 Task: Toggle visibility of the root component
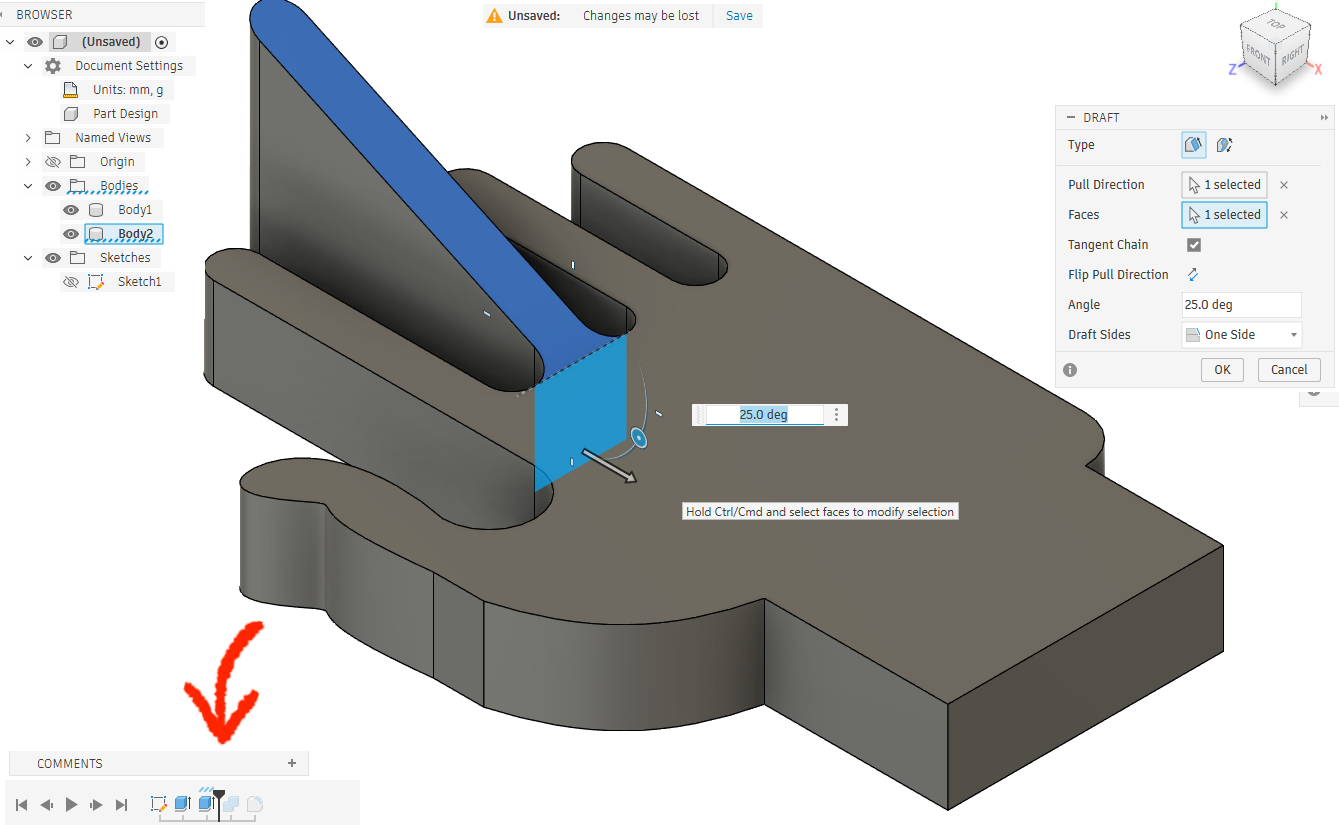click(35, 42)
